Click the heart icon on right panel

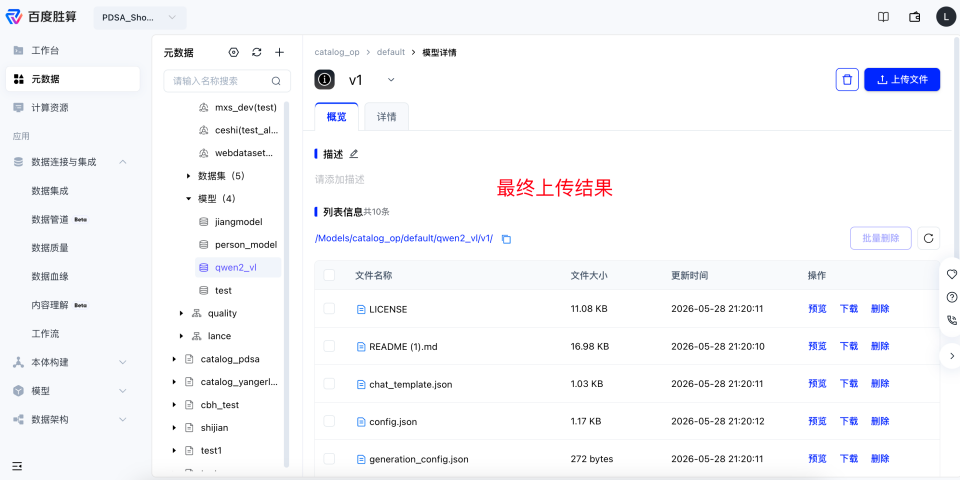(x=951, y=274)
